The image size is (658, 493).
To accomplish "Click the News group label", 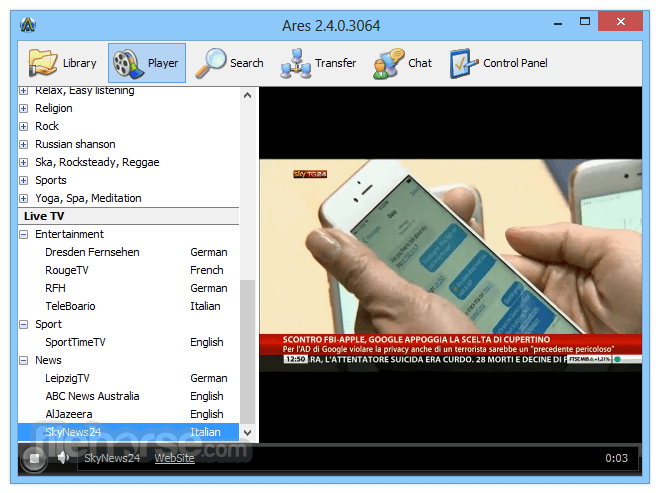I will pyautogui.click(x=48, y=360).
